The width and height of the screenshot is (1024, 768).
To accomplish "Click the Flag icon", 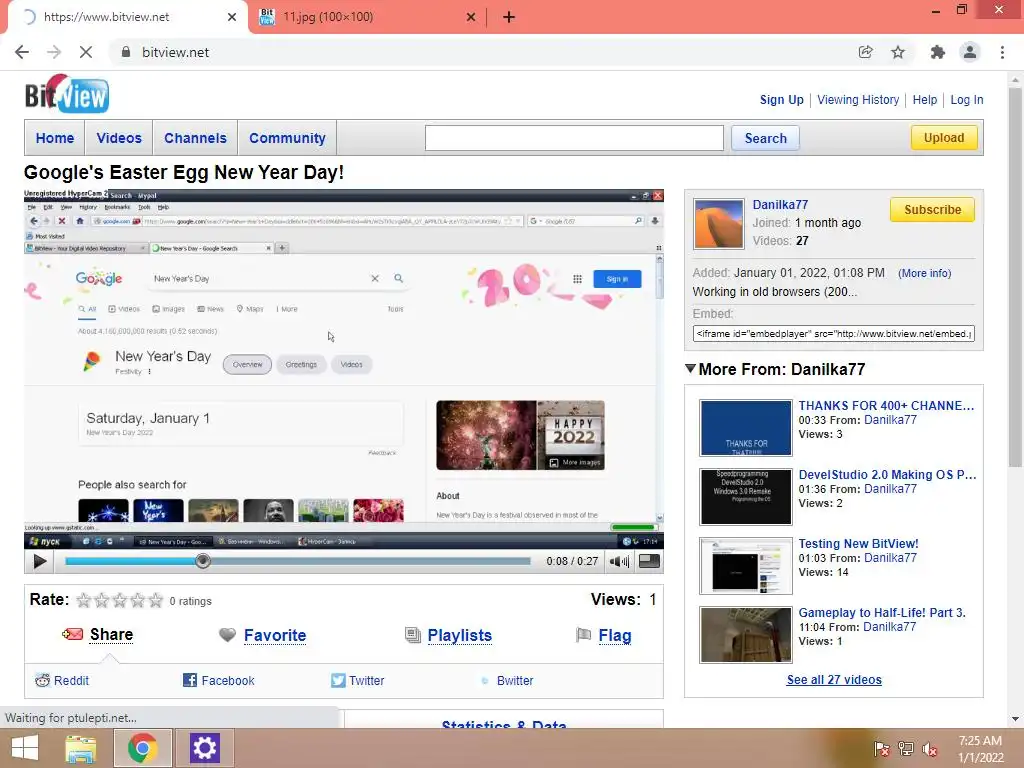I will tap(583, 635).
